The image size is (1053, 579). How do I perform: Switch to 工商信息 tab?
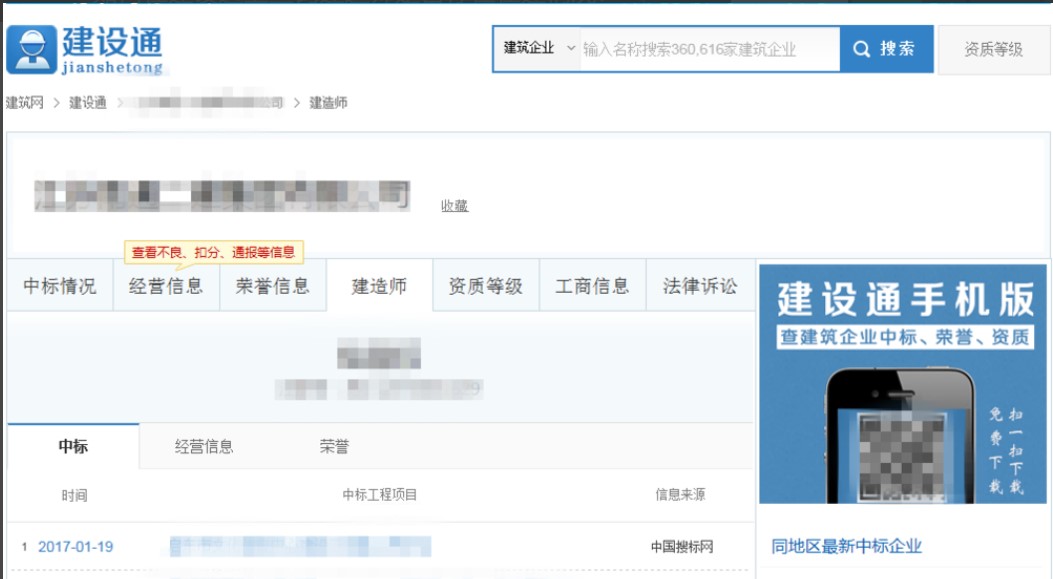(x=592, y=286)
